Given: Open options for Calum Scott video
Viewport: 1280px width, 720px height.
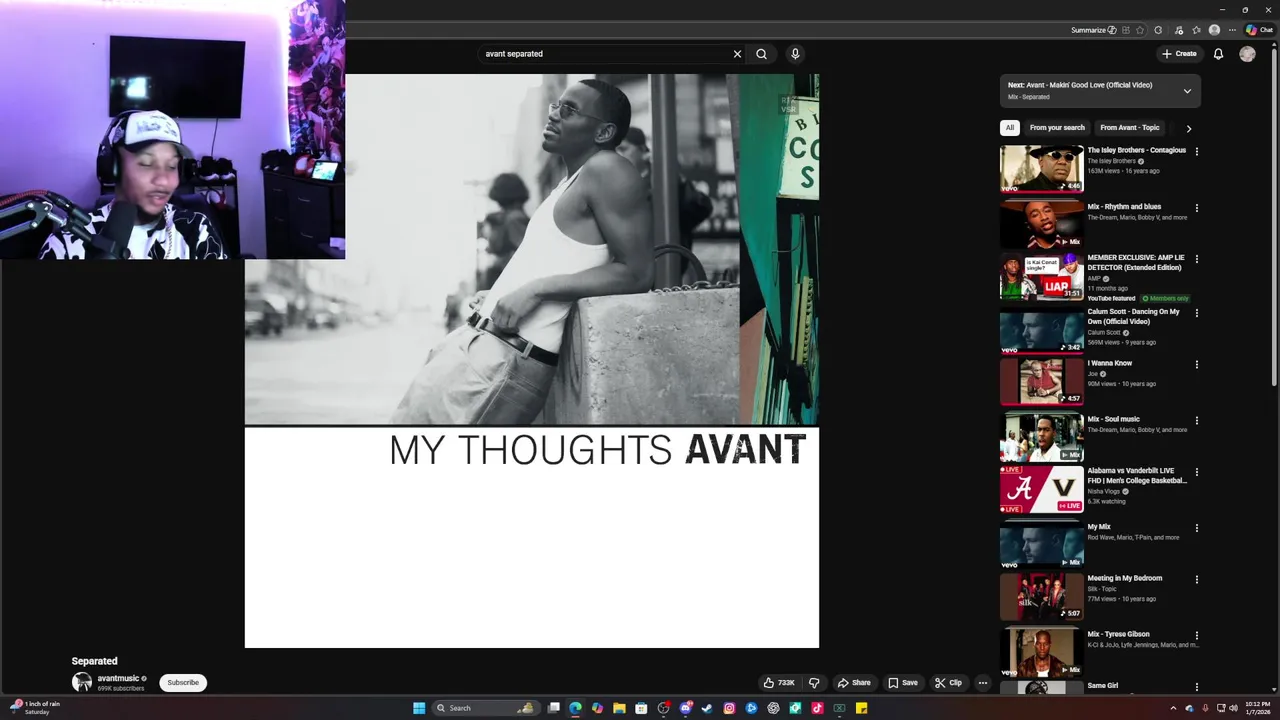Looking at the screenshot, I should [x=1196, y=313].
